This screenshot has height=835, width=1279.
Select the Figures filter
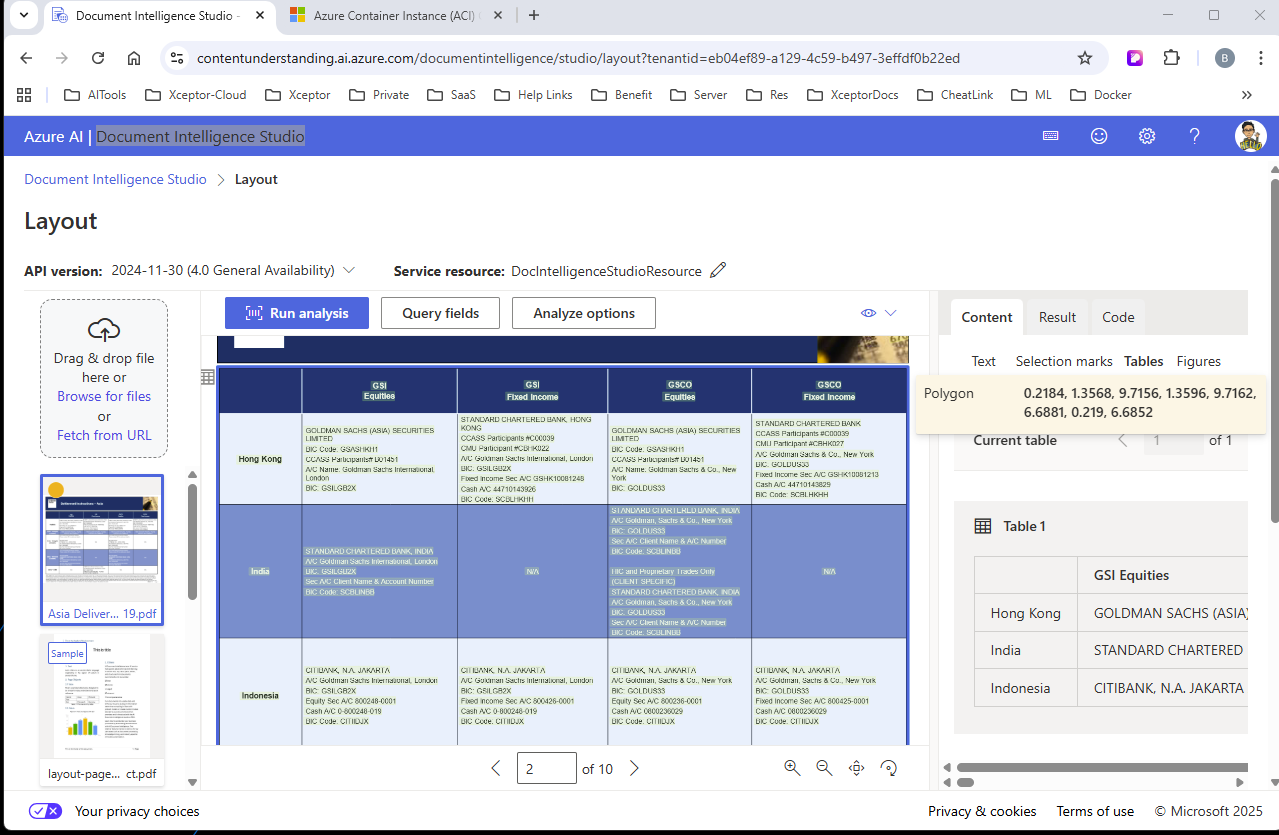[x=1199, y=361]
